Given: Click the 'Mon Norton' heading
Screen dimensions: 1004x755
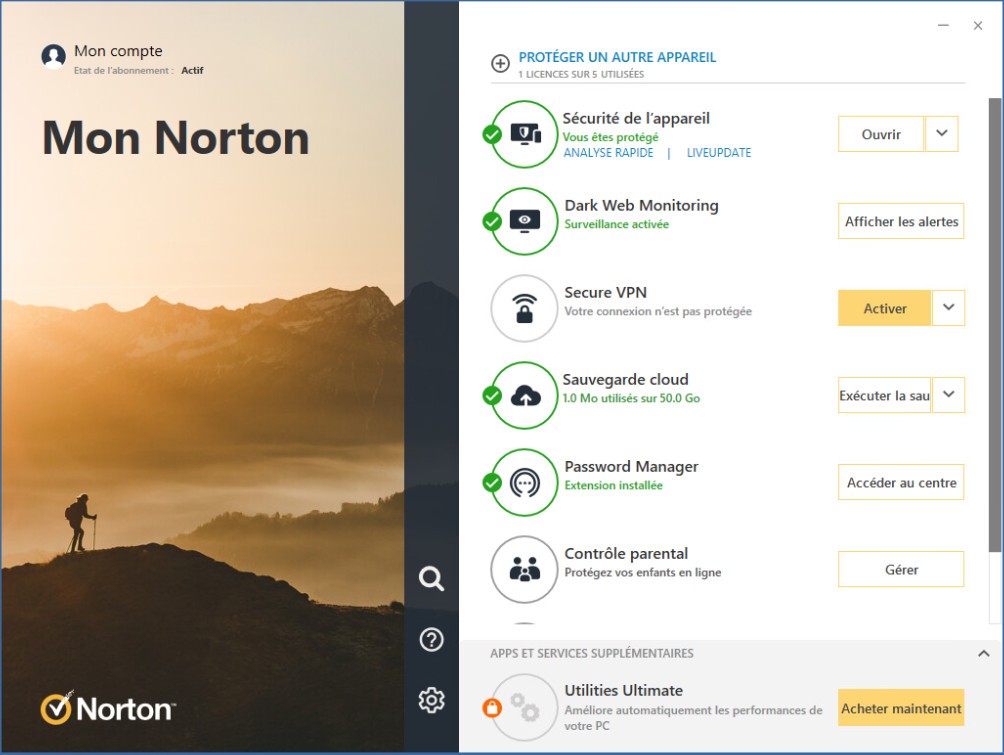Looking at the screenshot, I should tap(175, 138).
